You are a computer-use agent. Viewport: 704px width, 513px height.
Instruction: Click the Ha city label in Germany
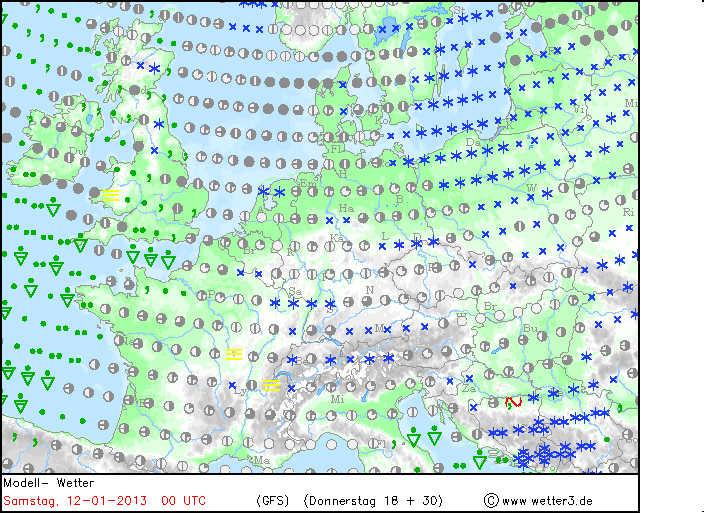tap(346, 209)
